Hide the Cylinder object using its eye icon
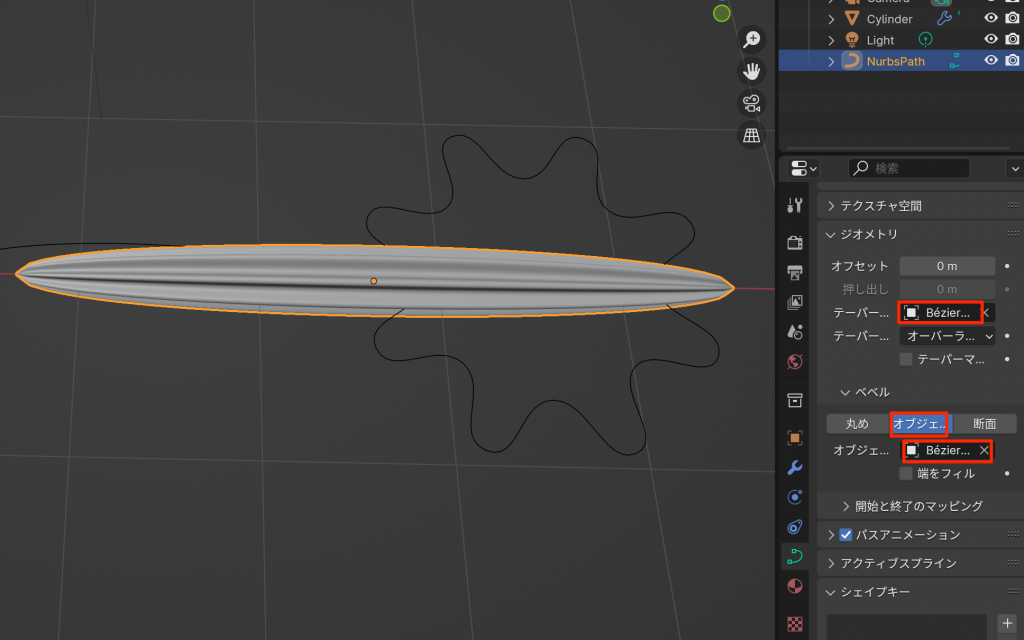The height and width of the screenshot is (640, 1024). point(991,18)
